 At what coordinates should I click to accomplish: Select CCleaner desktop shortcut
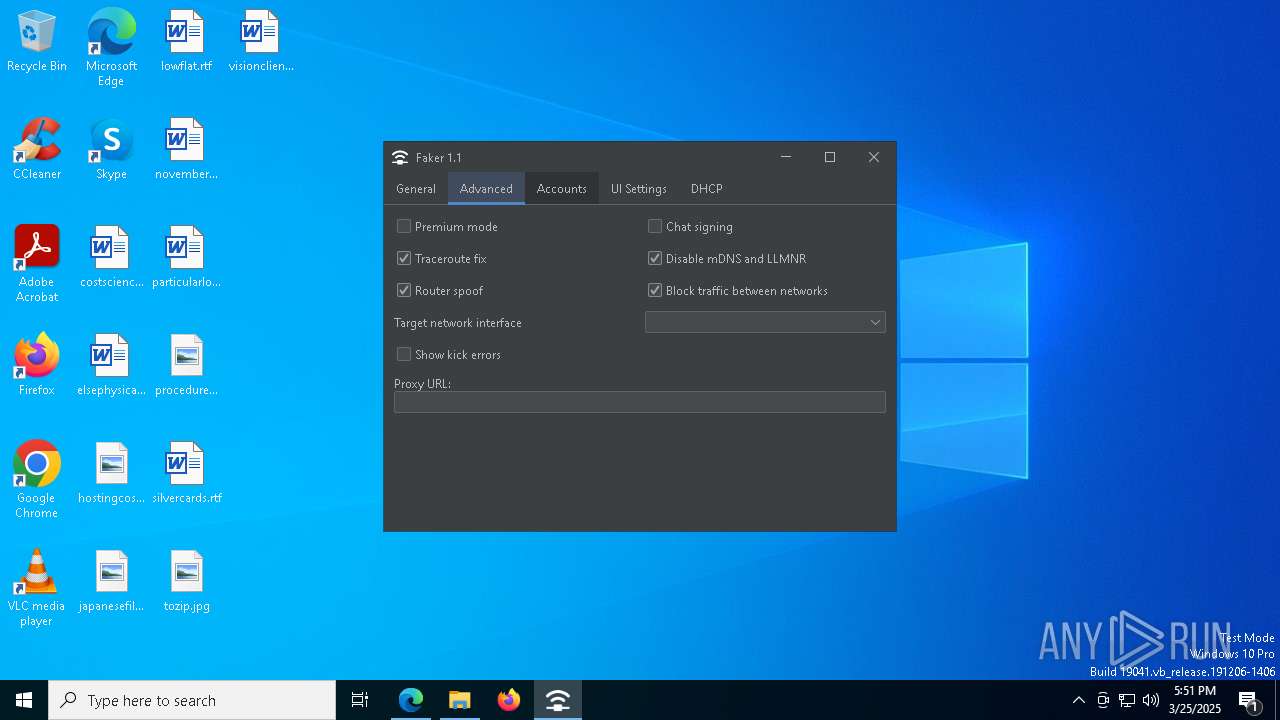37,150
